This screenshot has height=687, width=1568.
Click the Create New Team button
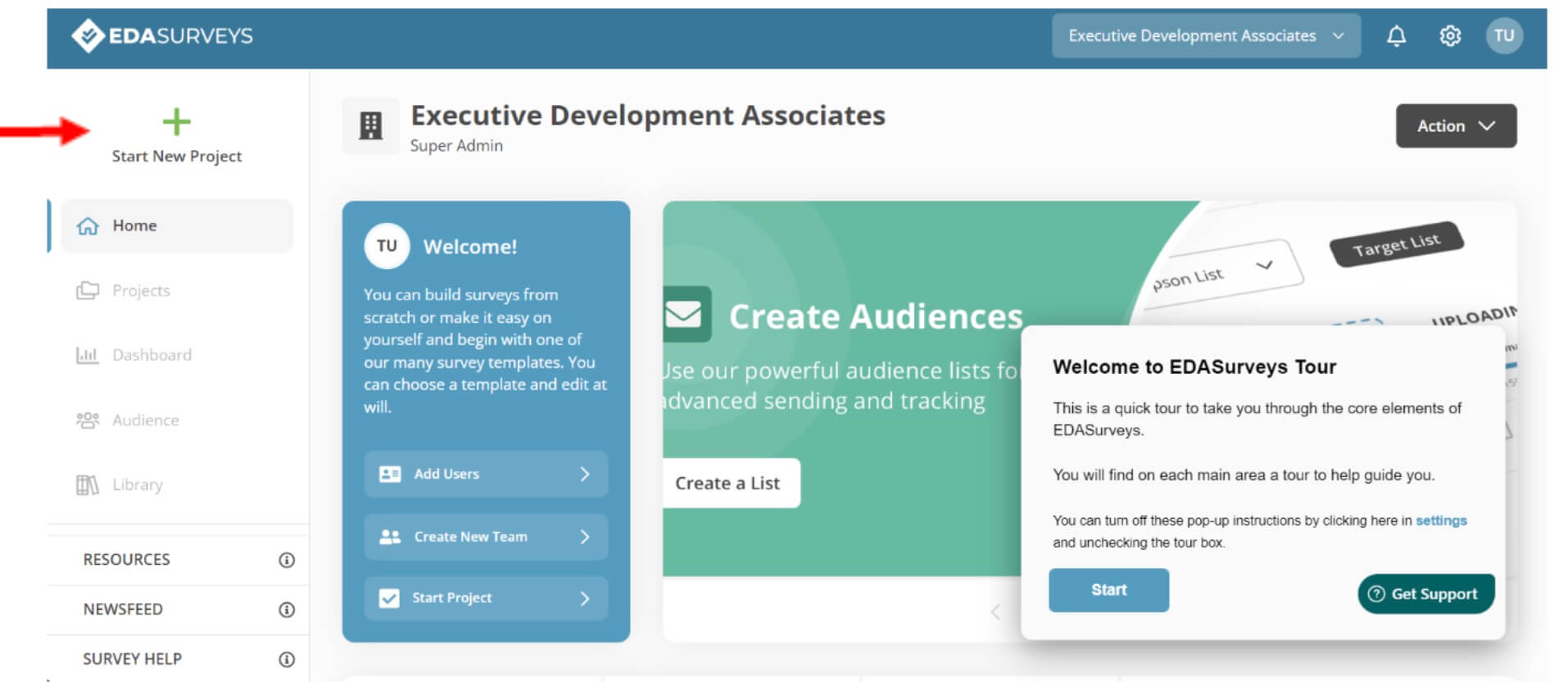(x=486, y=537)
